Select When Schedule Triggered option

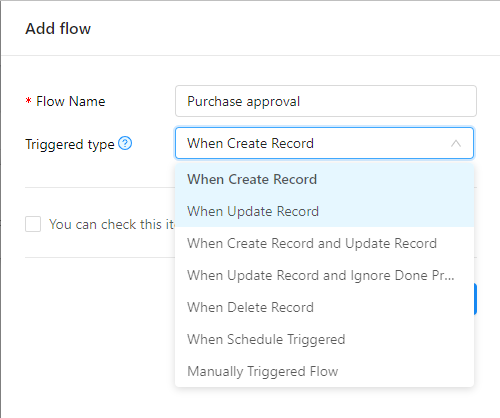pyautogui.click(x=324, y=339)
